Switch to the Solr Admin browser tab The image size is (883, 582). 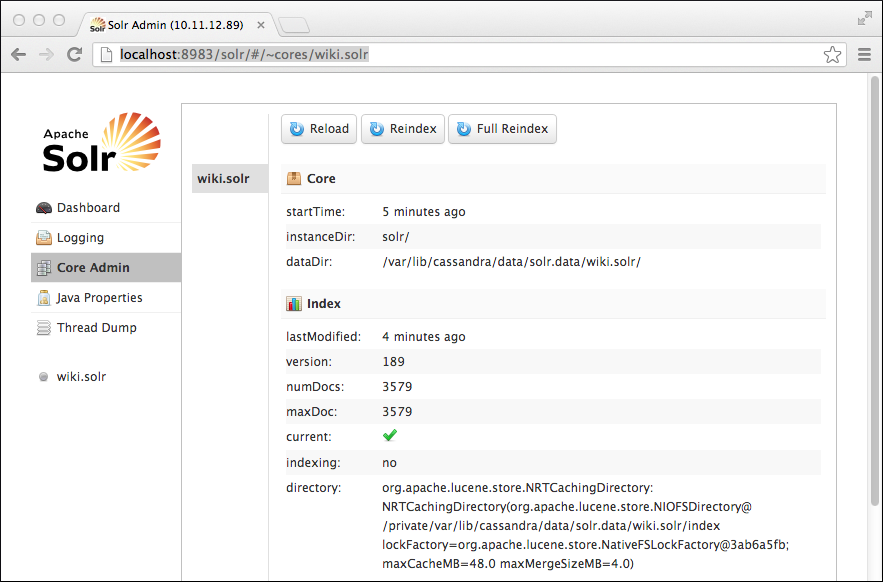[175, 24]
